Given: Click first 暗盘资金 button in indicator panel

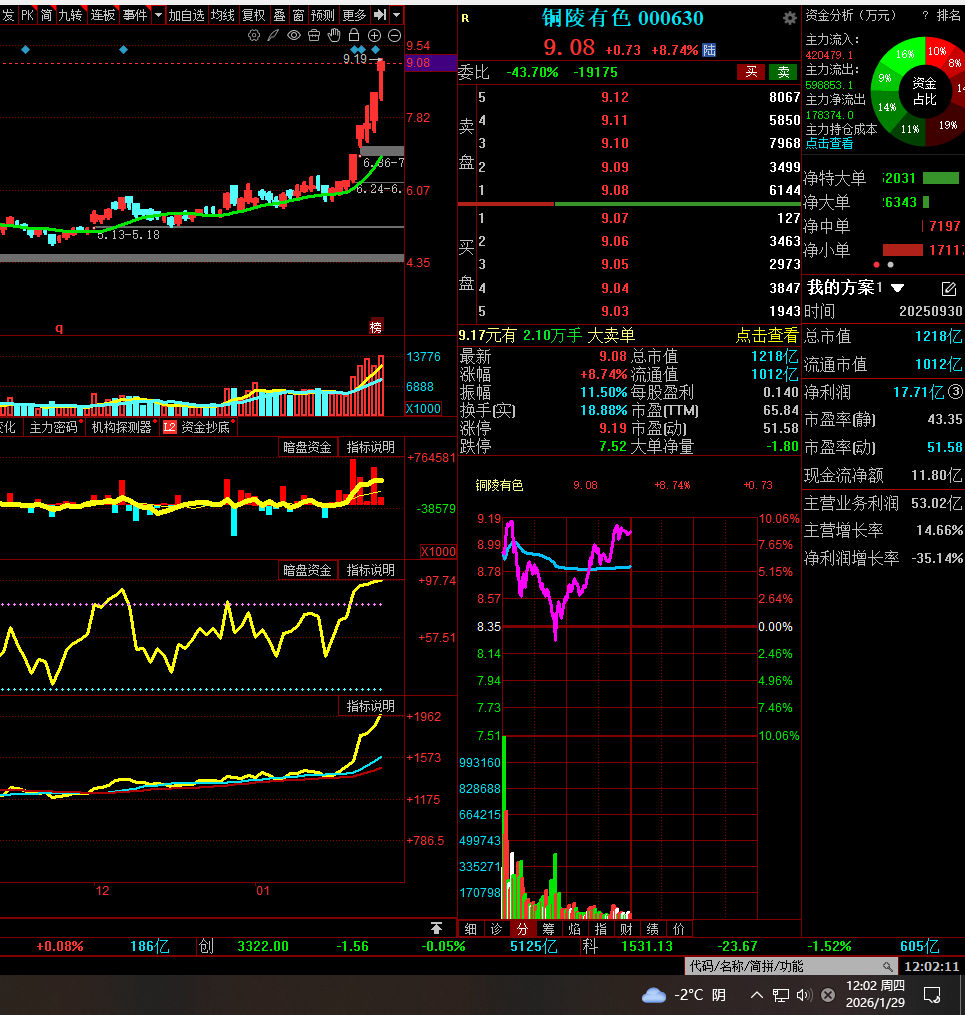Looking at the screenshot, I should (307, 447).
